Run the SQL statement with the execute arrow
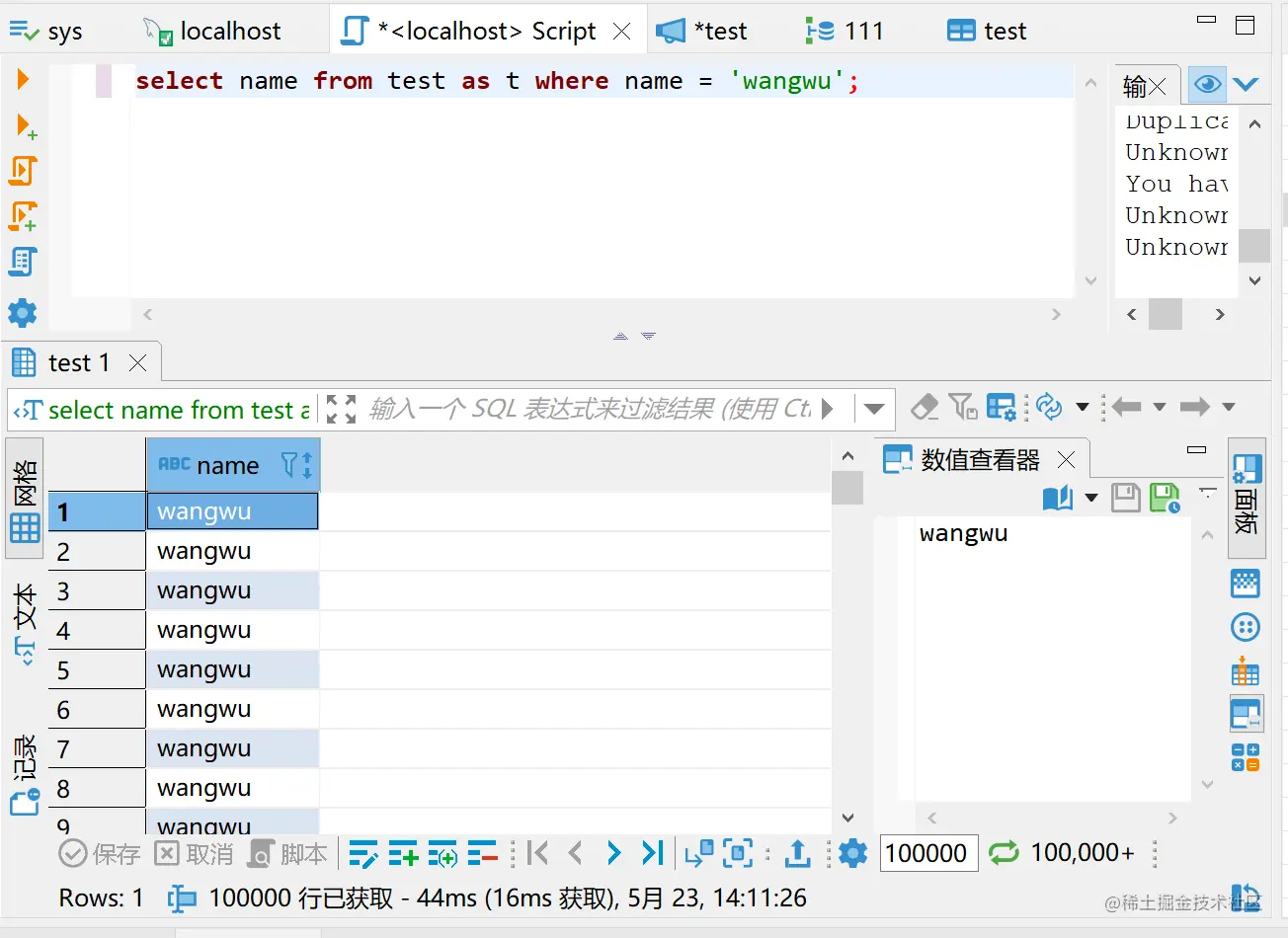1288x938 pixels. 23,79
